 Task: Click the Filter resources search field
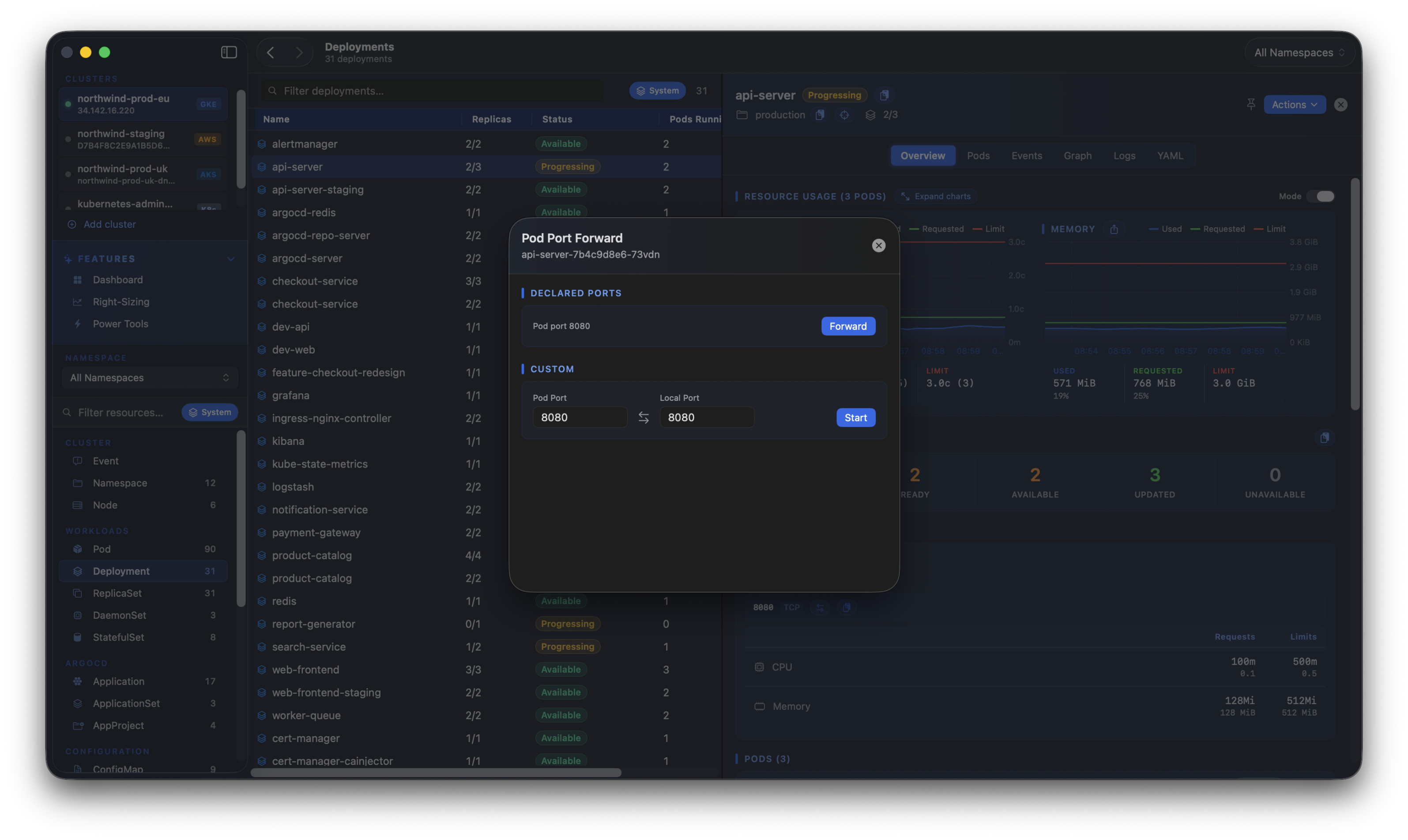pyautogui.click(x=120, y=413)
